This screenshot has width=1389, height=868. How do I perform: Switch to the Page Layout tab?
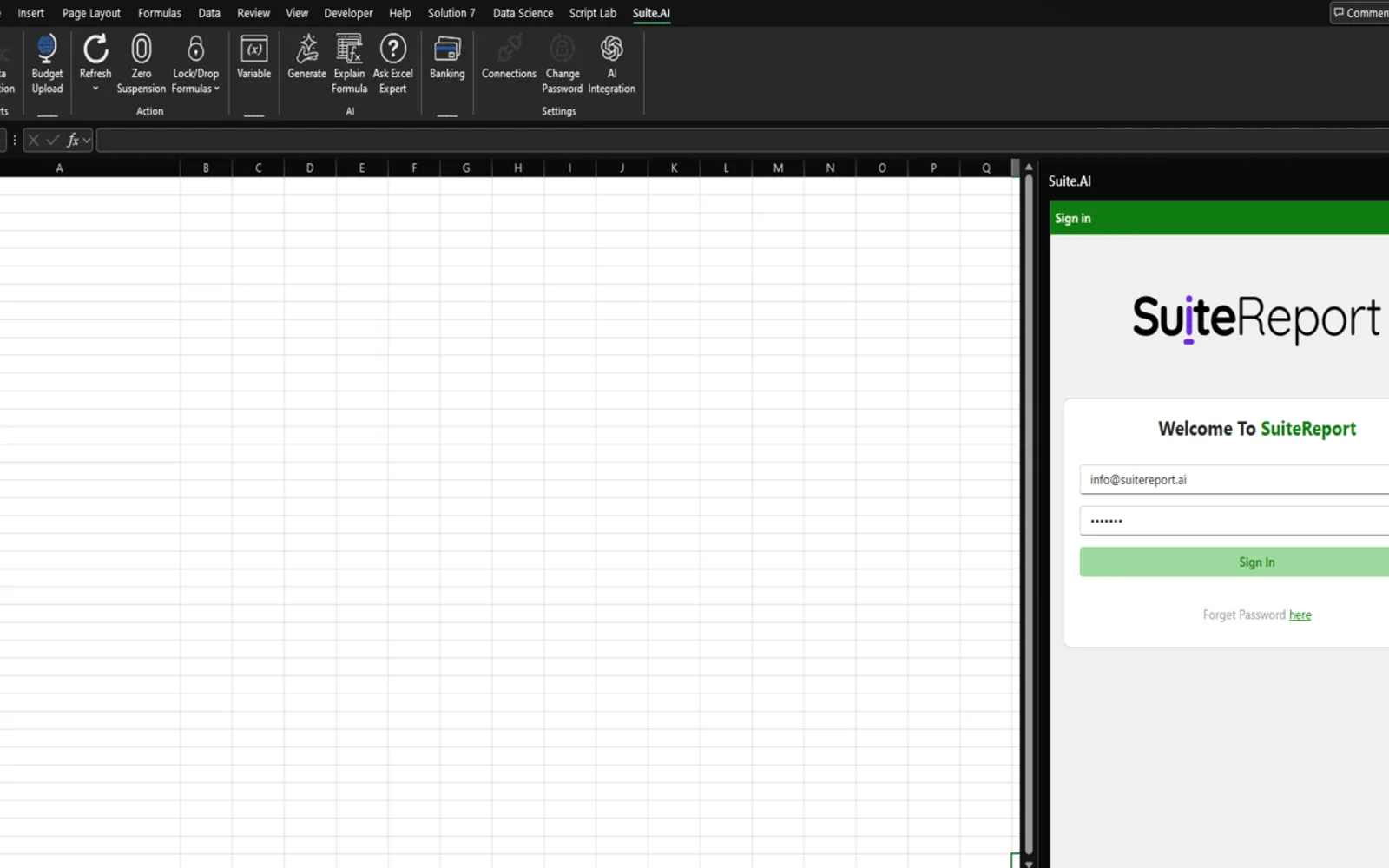[91, 13]
